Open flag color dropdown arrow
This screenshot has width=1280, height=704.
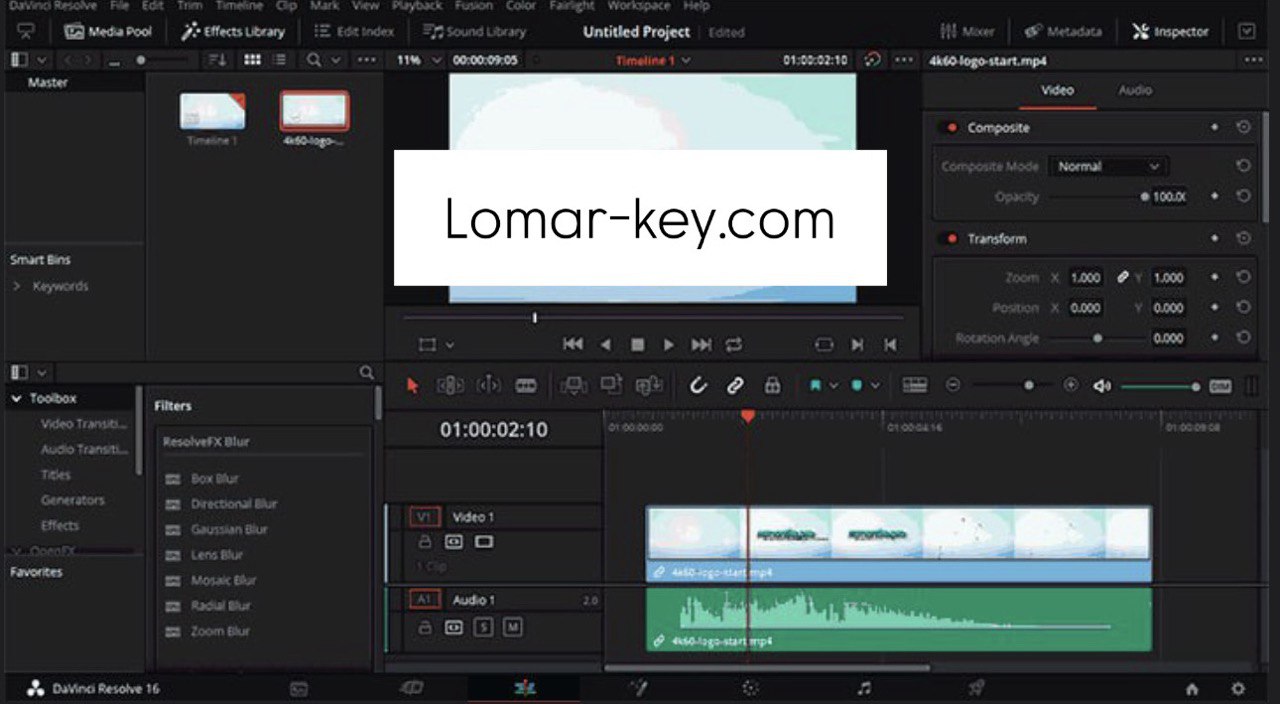(x=833, y=385)
